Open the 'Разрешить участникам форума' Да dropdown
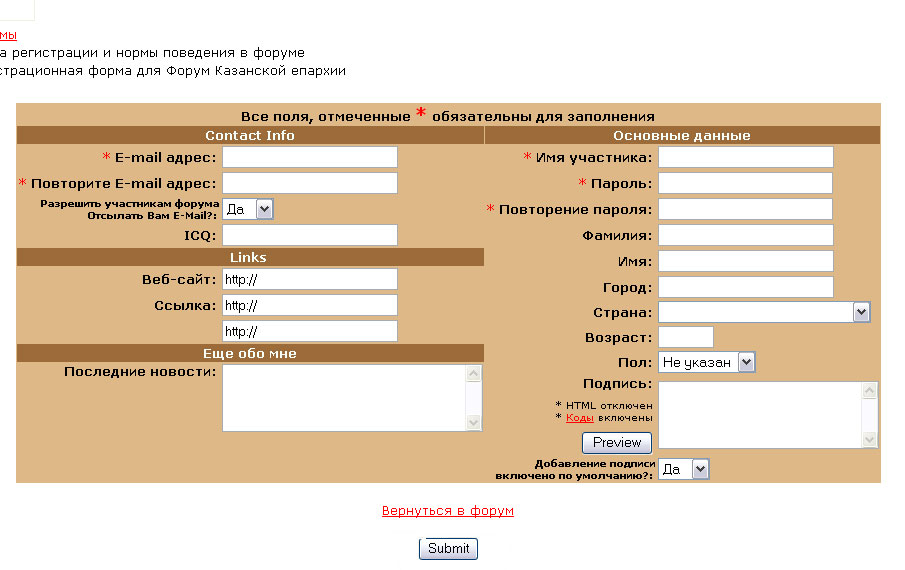Screen dimensions: 905x570 [x=248, y=209]
